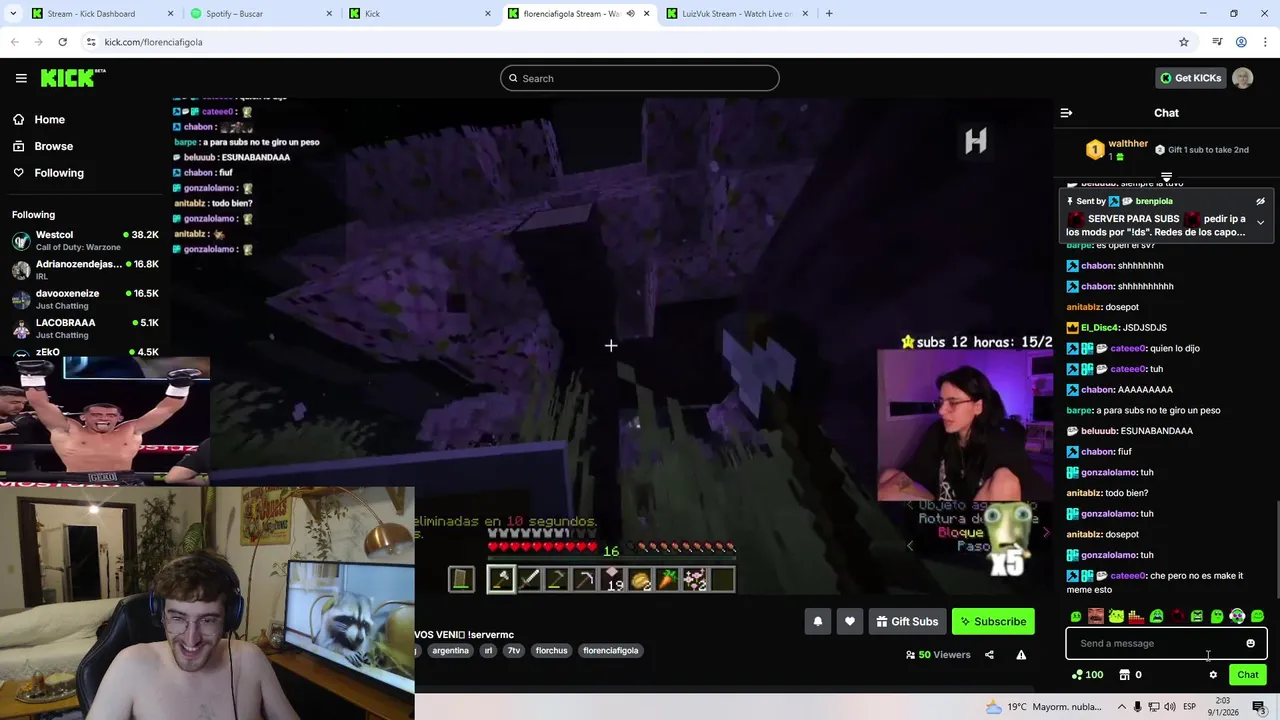Open the Kick user avatar menu
This screenshot has height=720, width=1280.
tap(1242, 78)
